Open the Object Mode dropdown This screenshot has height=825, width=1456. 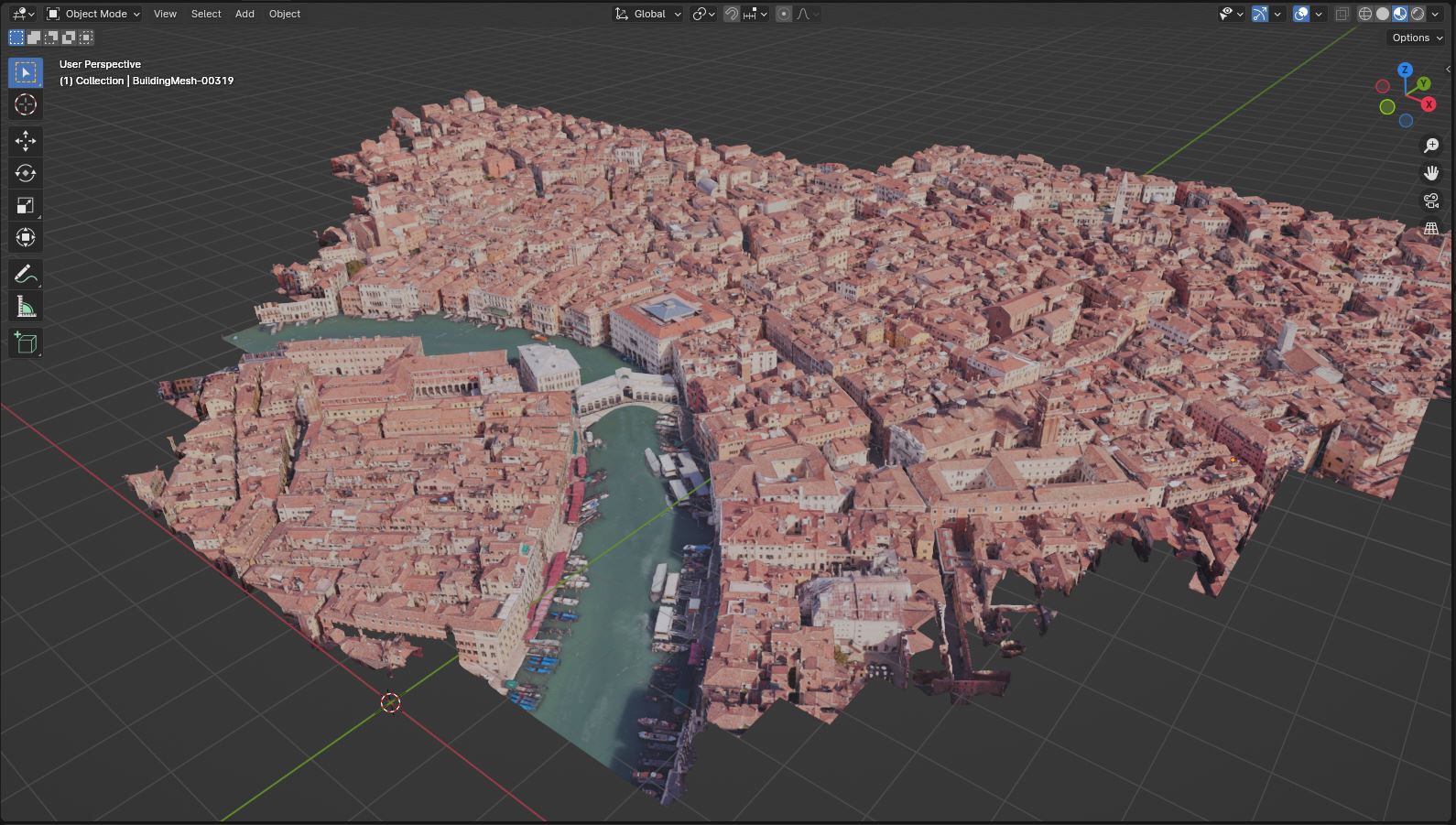[x=93, y=14]
